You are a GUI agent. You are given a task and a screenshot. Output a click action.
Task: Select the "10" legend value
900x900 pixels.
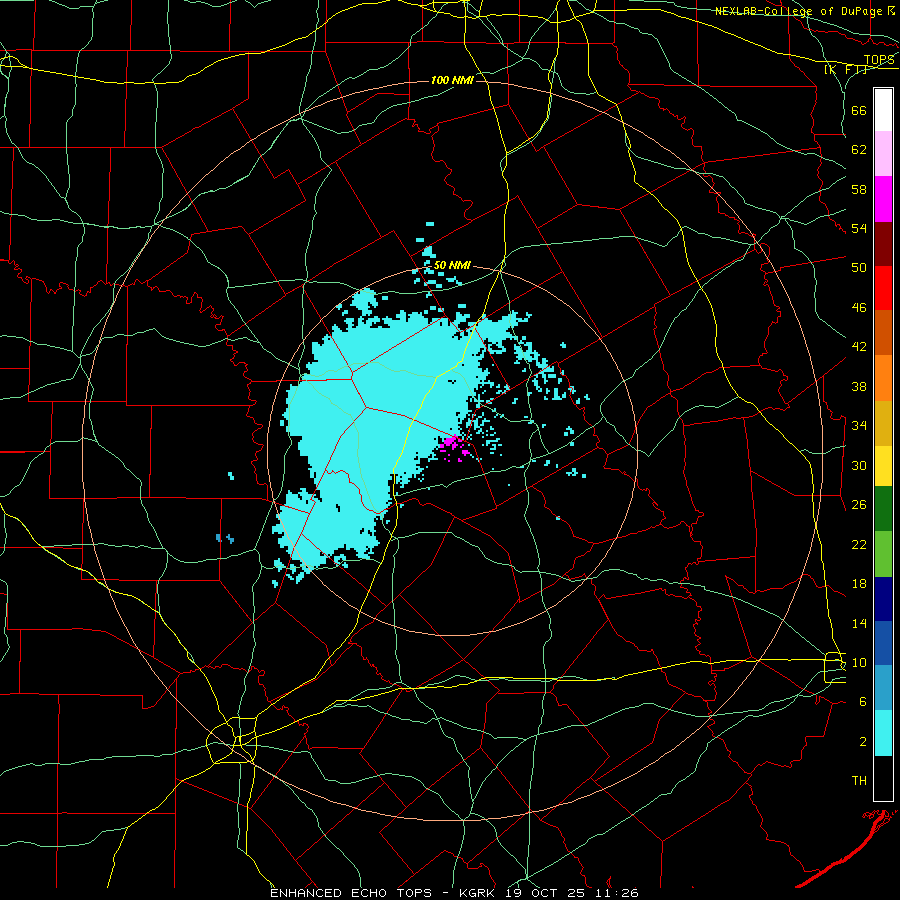click(x=859, y=662)
